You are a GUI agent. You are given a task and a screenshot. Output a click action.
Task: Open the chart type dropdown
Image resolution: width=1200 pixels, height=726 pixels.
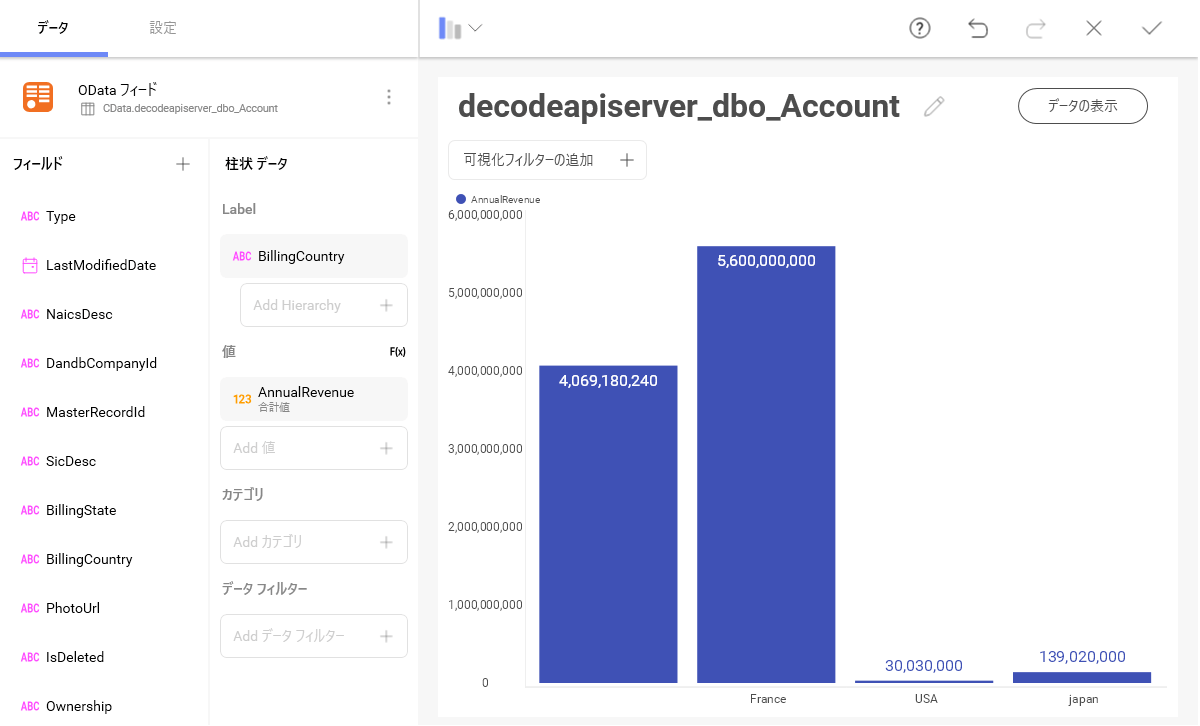(x=460, y=29)
